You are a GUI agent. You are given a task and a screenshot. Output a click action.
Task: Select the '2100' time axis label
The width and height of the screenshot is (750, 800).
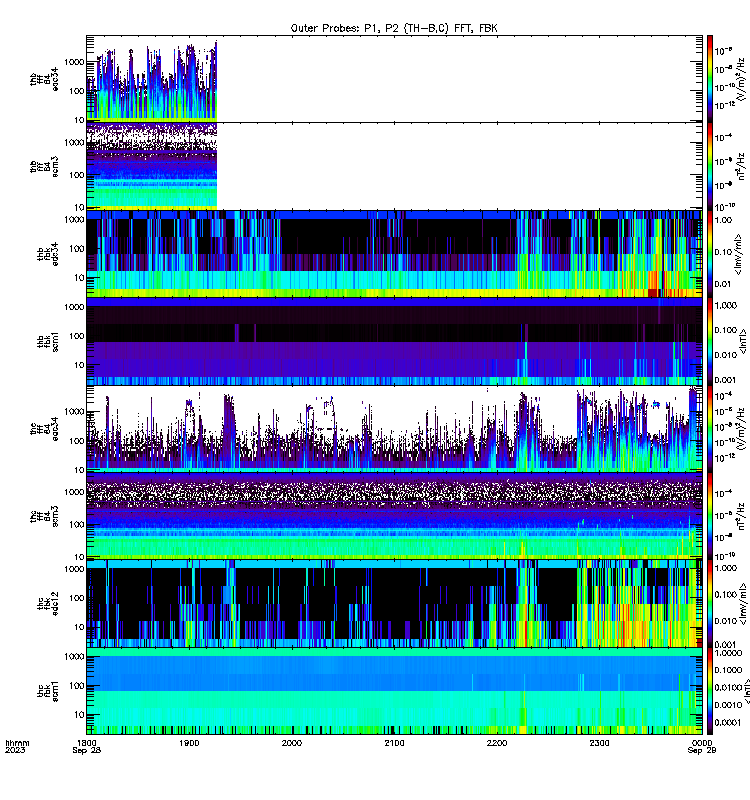point(394,743)
